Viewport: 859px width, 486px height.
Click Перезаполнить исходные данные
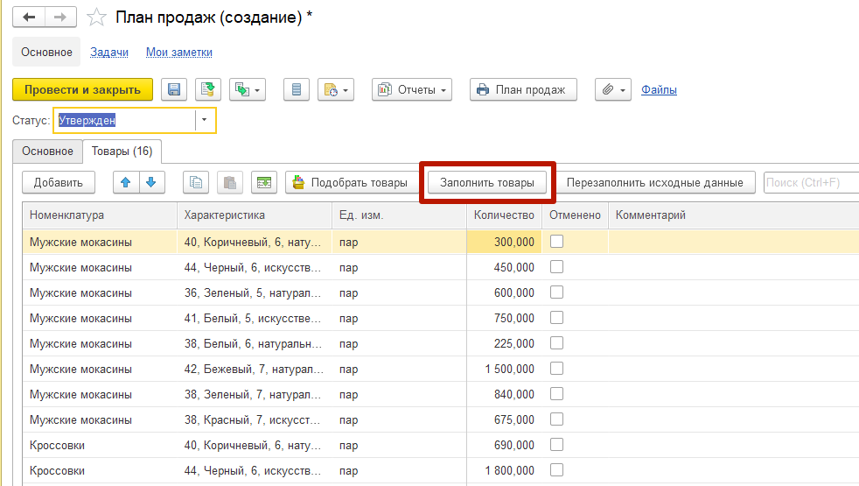655,182
